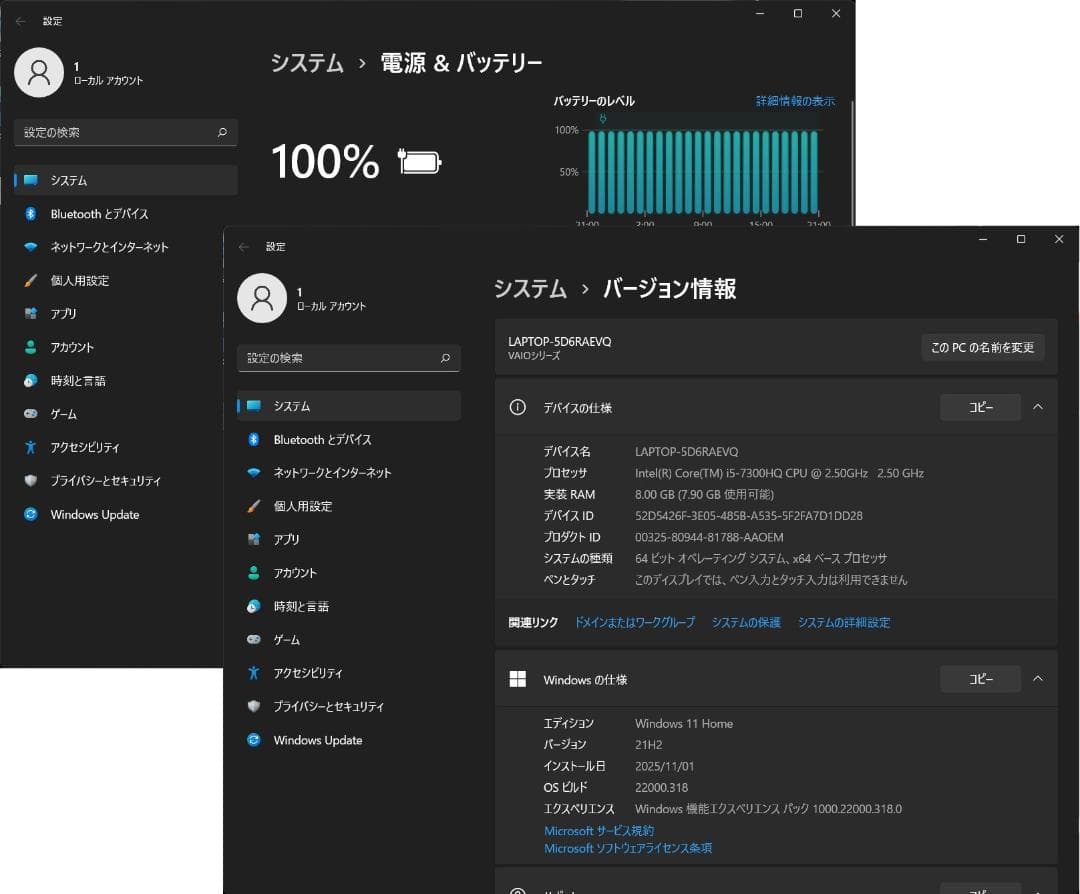Click the accounts icon in the battery window sidebar
This screenshot has width=1080, height=894.
click(30, 347)
